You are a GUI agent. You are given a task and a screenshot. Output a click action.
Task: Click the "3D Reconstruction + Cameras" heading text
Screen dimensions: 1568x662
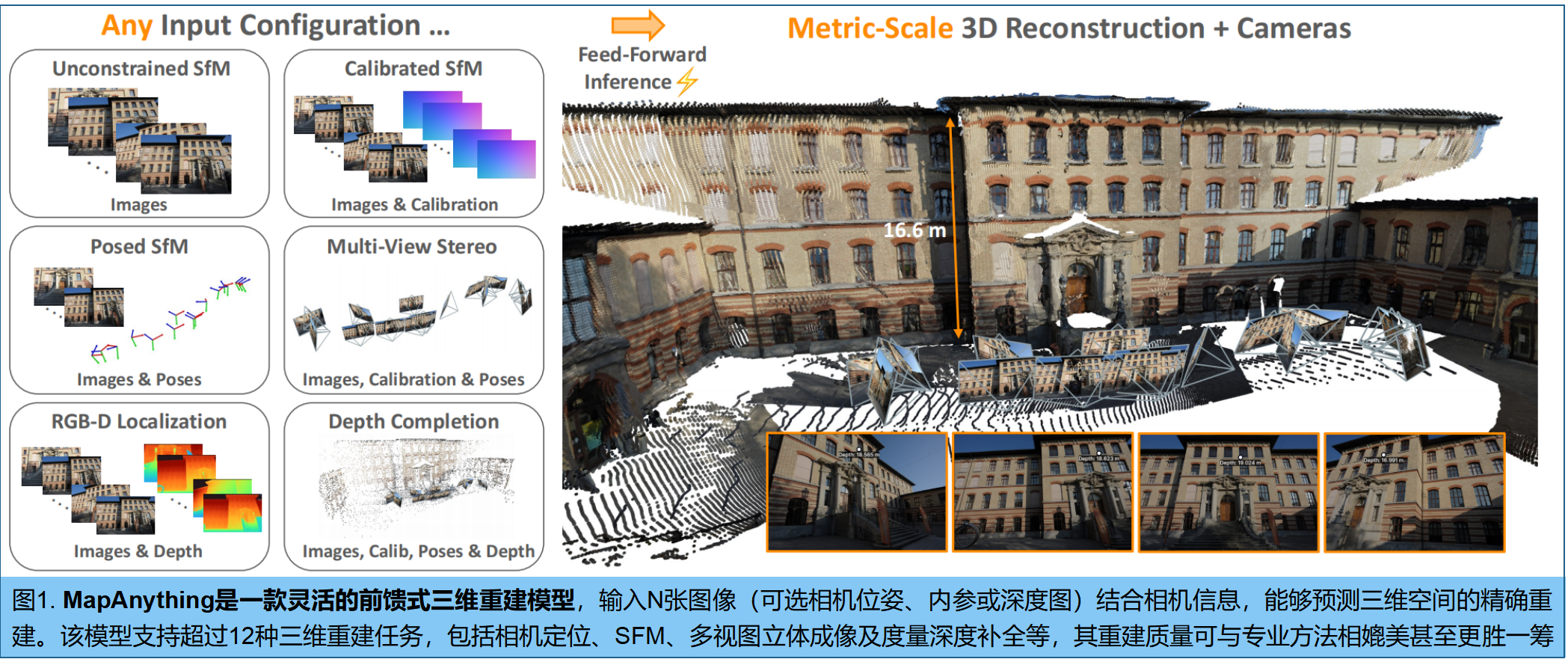(1156, 28)
